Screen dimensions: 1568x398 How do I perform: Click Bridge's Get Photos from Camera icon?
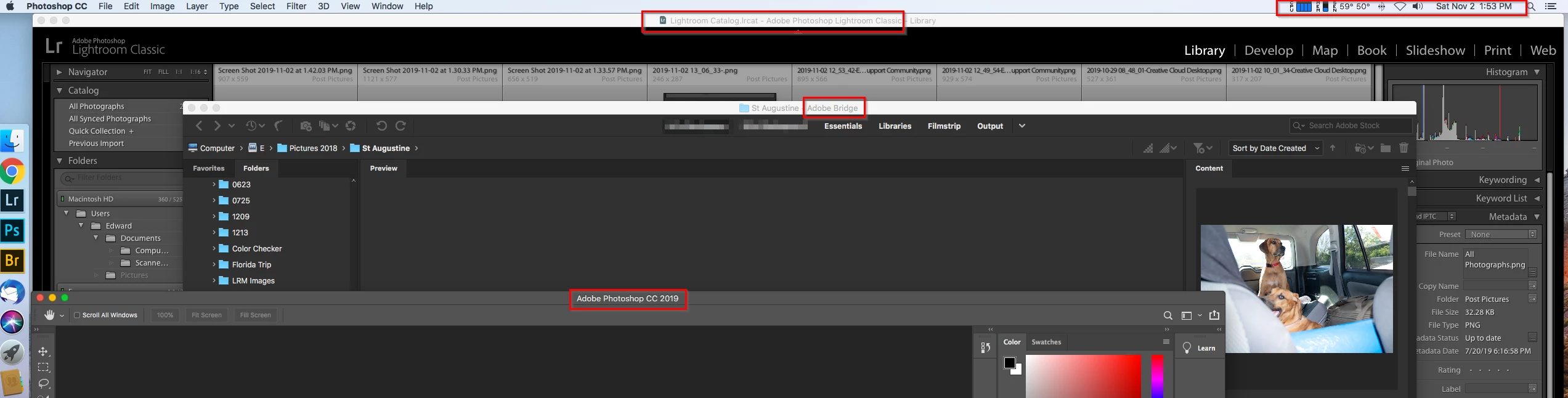(x=306, y=126)
